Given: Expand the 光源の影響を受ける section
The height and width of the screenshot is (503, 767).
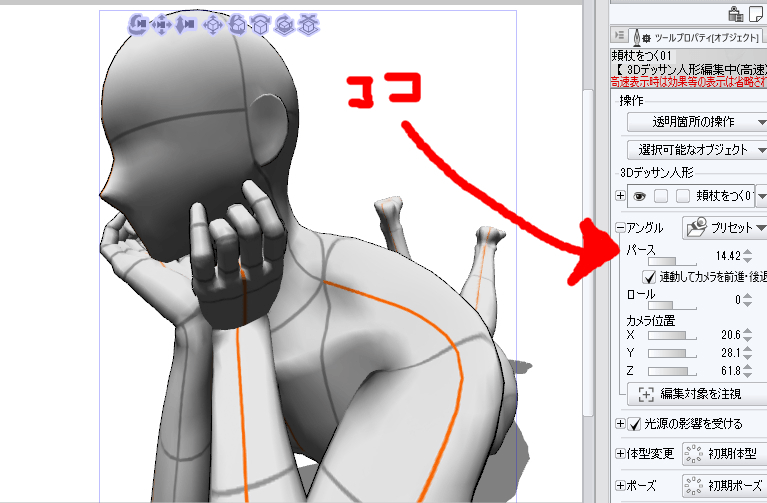Looking at the screenshot, I should coord(620,424).
